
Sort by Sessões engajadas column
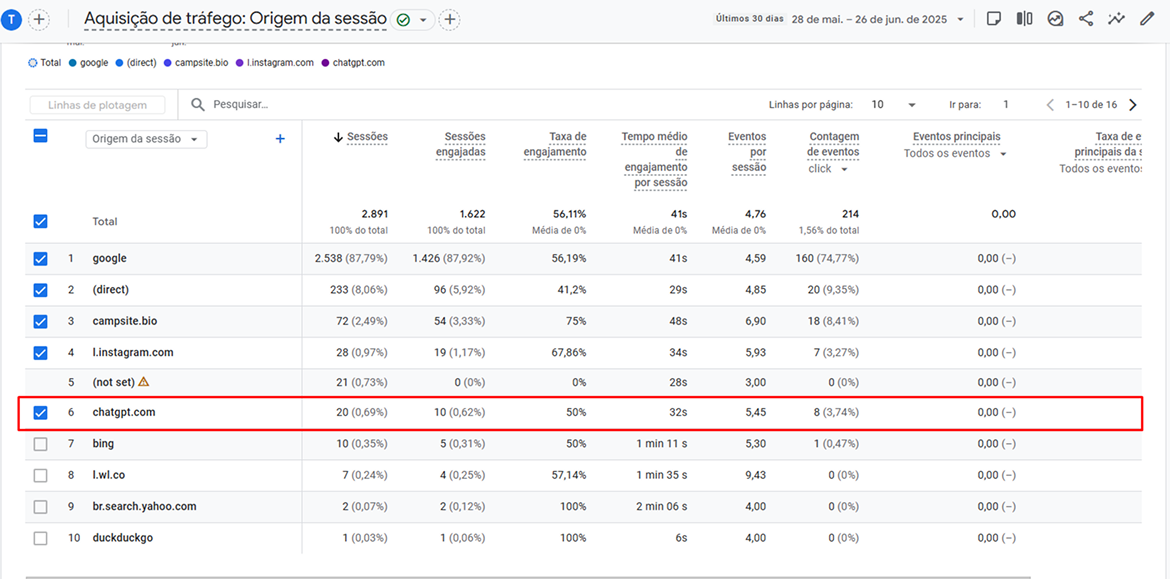coord(460,144)
